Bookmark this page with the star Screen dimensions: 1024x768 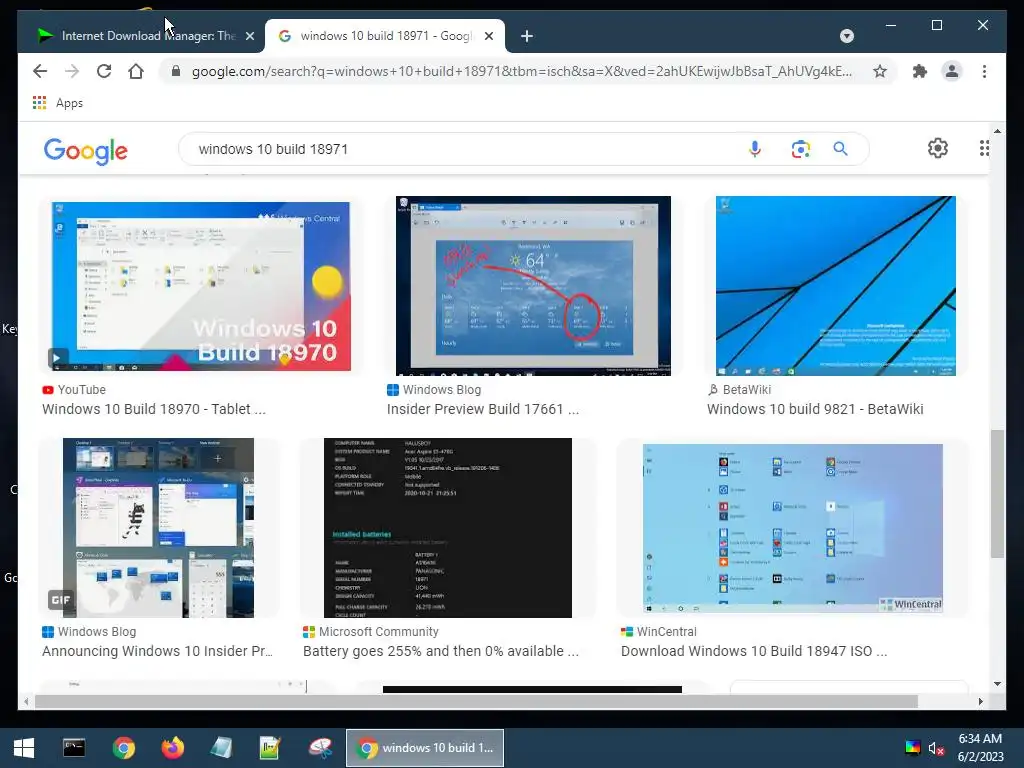point(880,71)
